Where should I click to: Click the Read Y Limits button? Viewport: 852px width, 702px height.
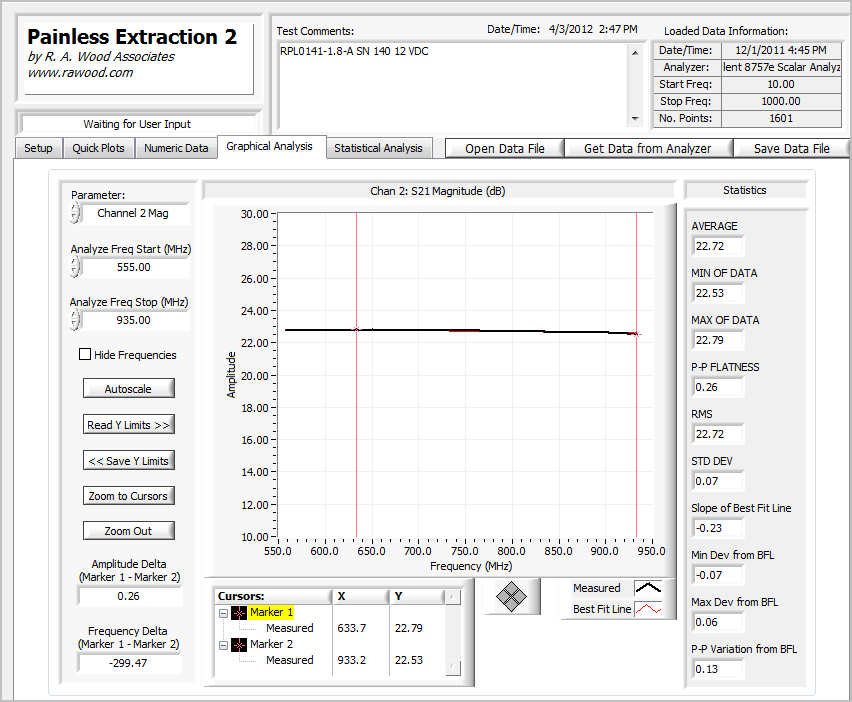(129, 424)
